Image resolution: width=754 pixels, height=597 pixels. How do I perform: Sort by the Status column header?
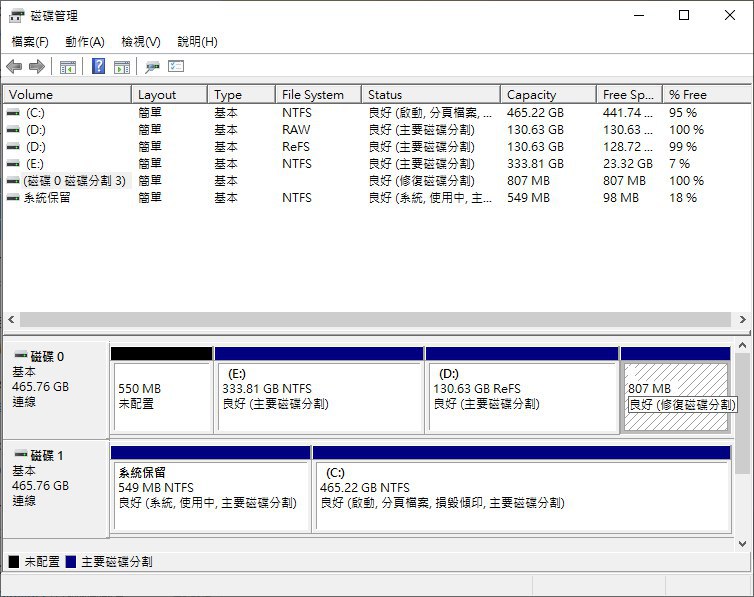(x=431, y=95)
